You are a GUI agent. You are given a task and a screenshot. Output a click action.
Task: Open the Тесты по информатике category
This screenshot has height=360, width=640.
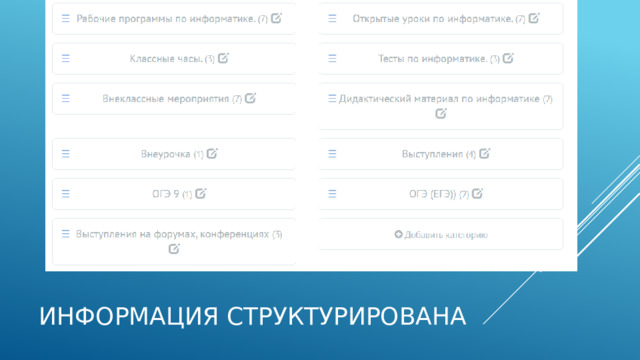(439, 59)
